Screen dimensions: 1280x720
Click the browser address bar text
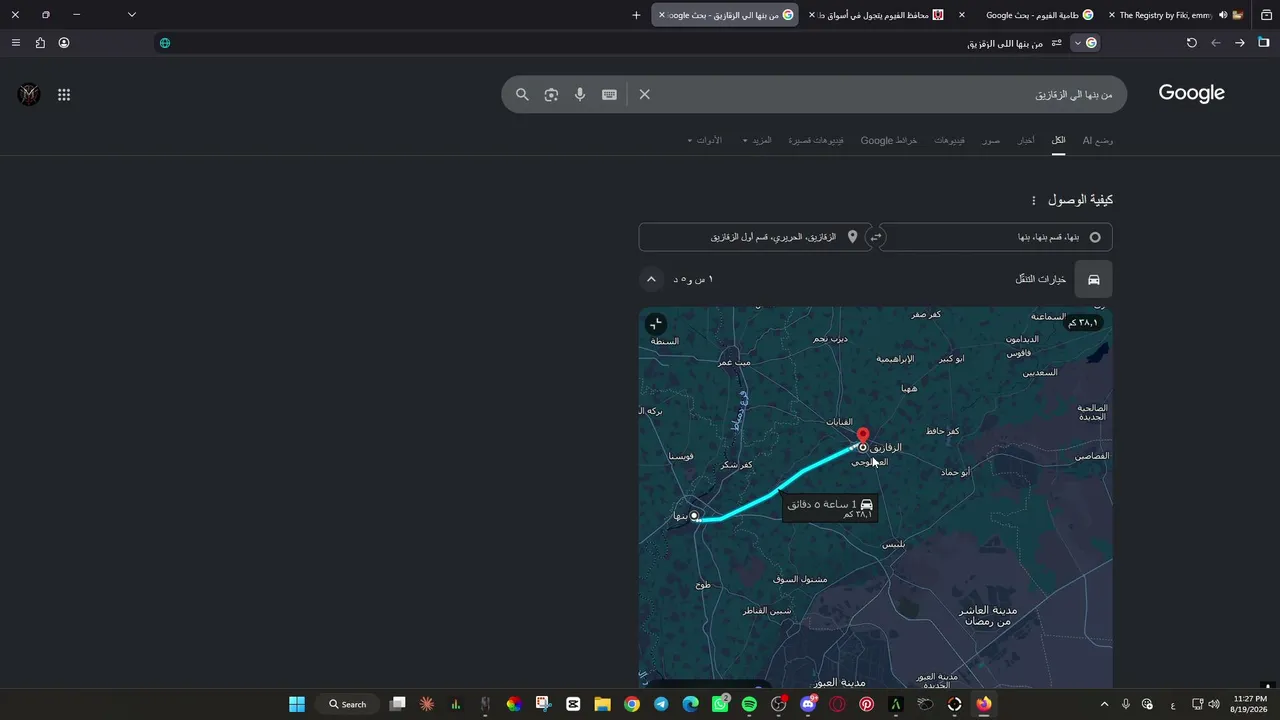tap(1005, 43)
